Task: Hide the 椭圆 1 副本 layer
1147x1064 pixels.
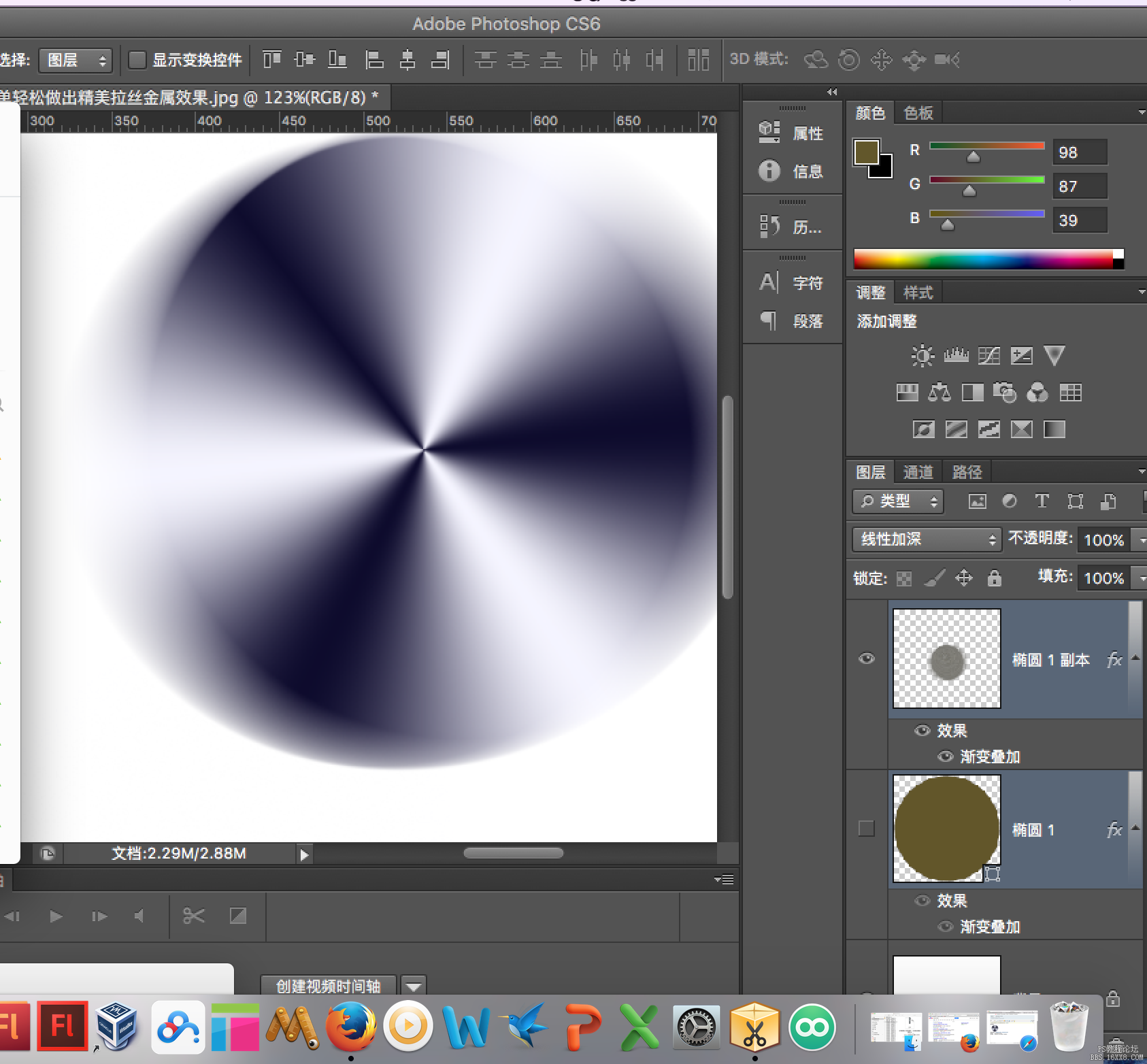Action: 866,659
